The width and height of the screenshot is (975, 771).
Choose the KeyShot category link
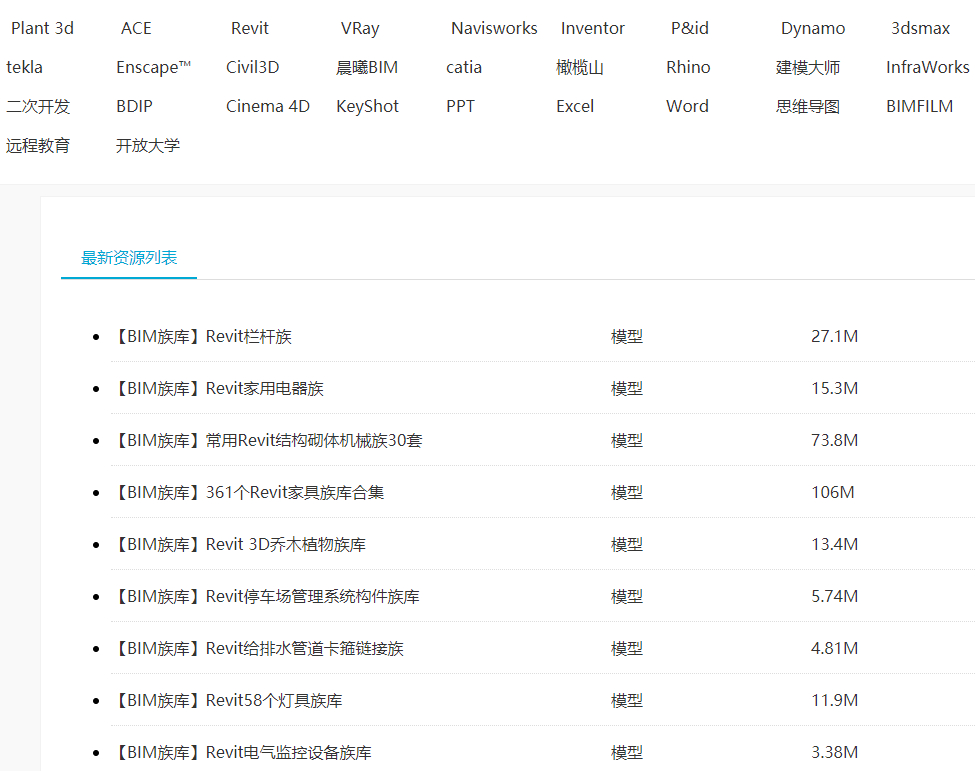367,106
